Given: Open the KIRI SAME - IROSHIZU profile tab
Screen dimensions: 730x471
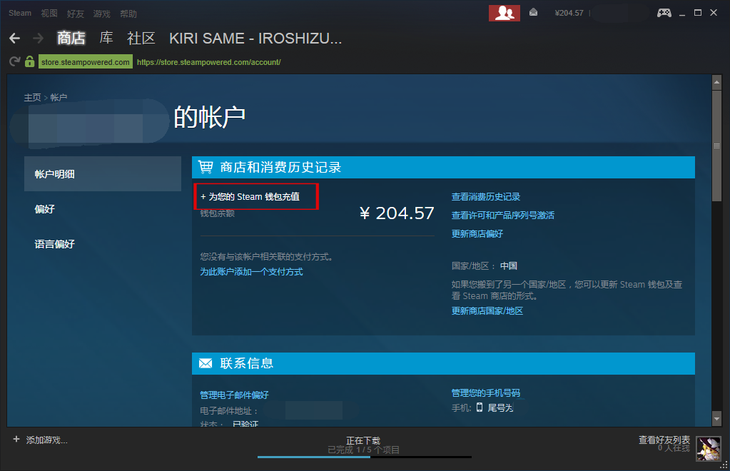Looking at the screenshot, I should coord(256,38).
